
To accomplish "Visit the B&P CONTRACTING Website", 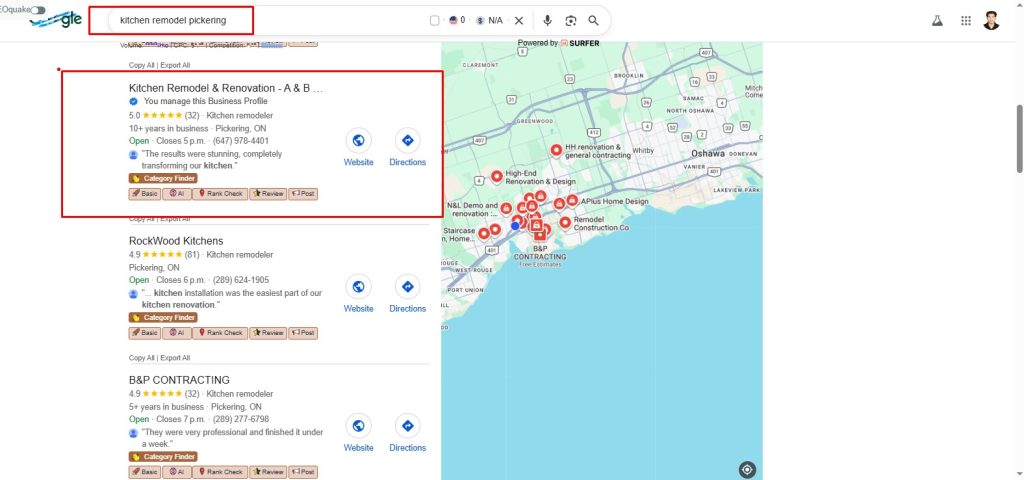I will [359, 433].
